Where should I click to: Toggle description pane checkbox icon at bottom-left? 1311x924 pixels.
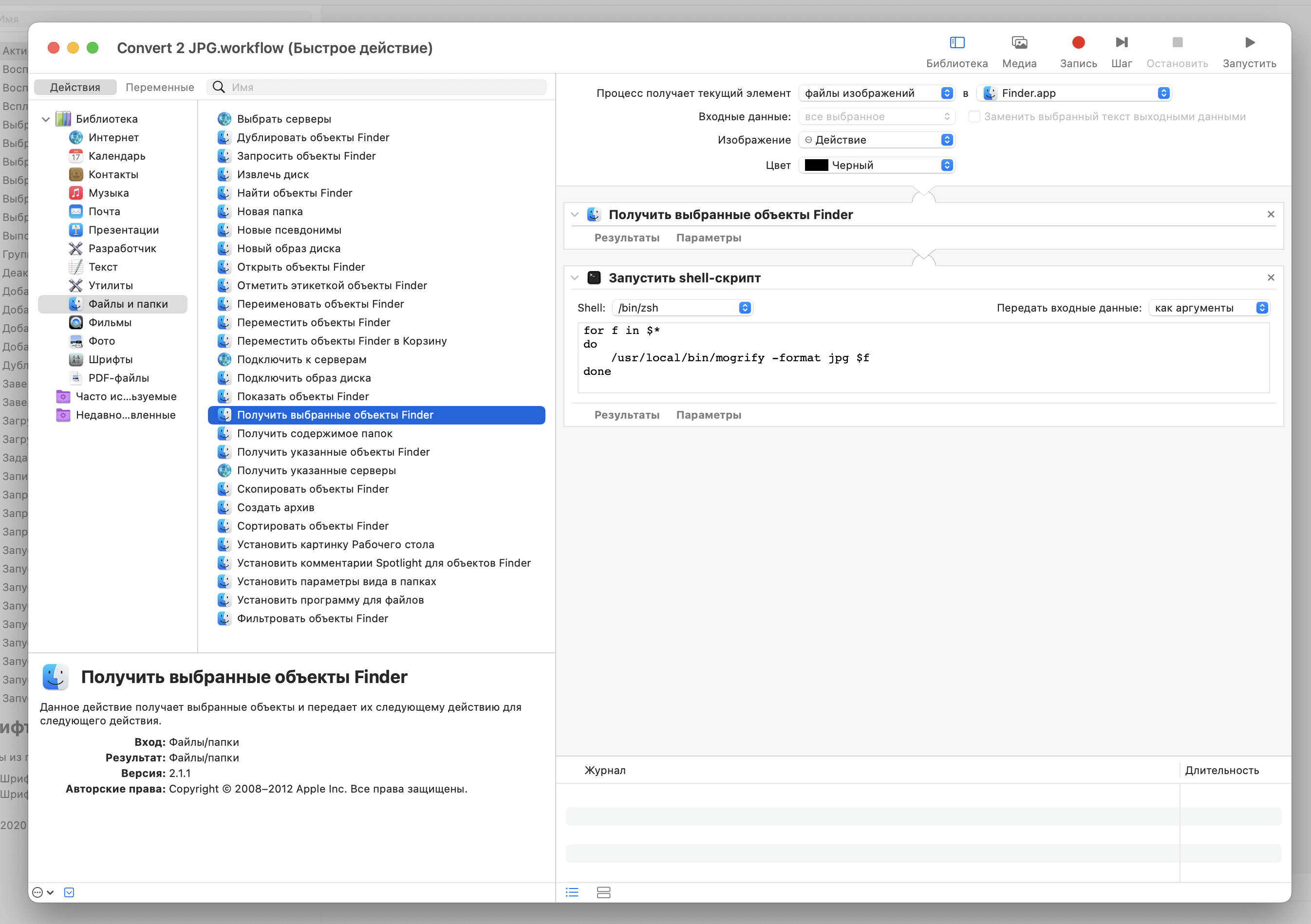click(69, 892)
